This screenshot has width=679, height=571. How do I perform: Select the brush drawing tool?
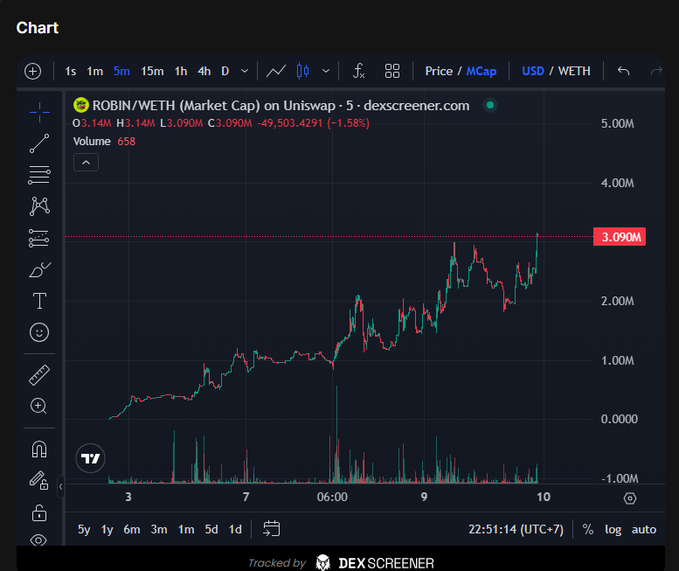39,270
